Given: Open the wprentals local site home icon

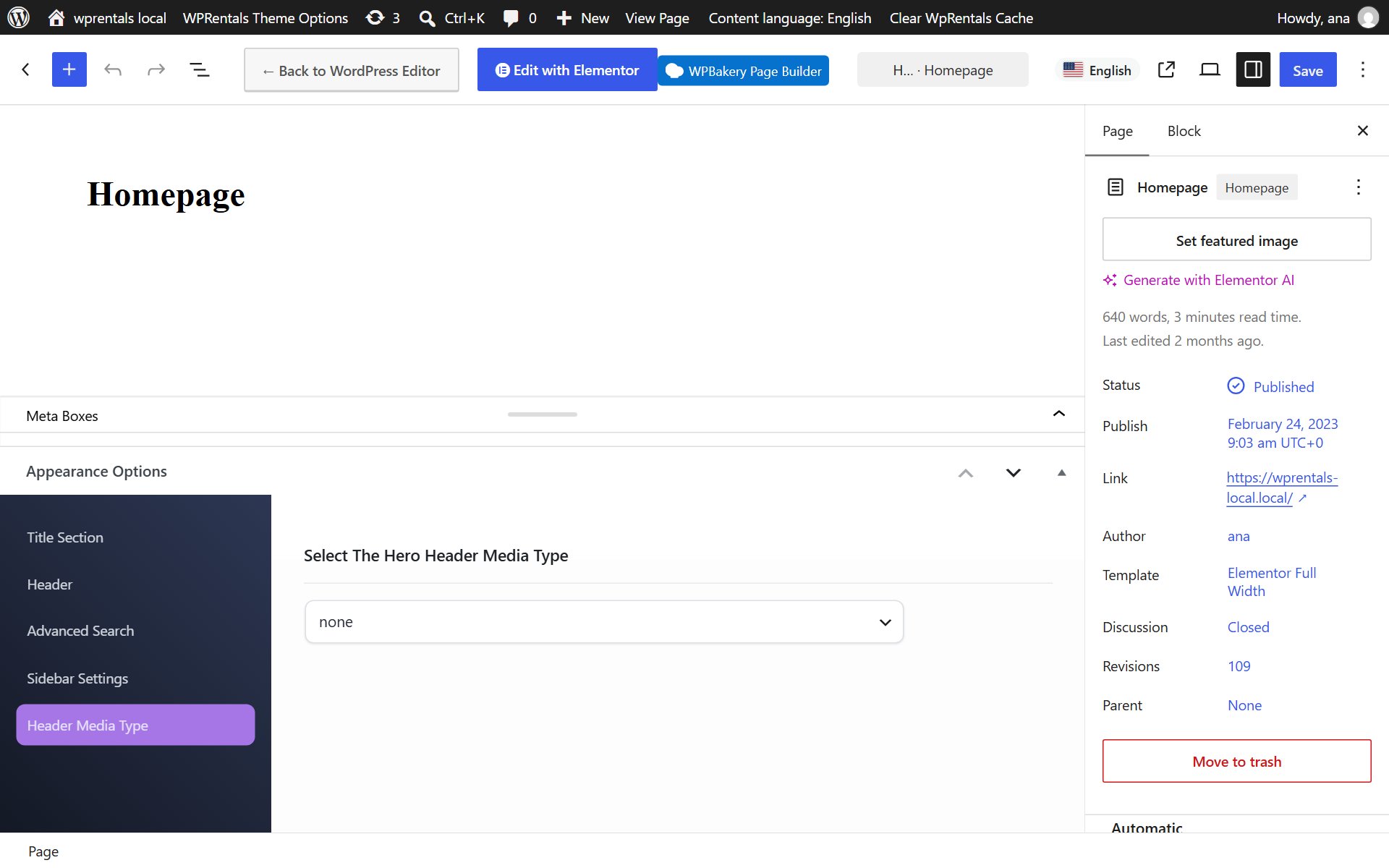Looking at the screenshot, I should coord(56,18).
